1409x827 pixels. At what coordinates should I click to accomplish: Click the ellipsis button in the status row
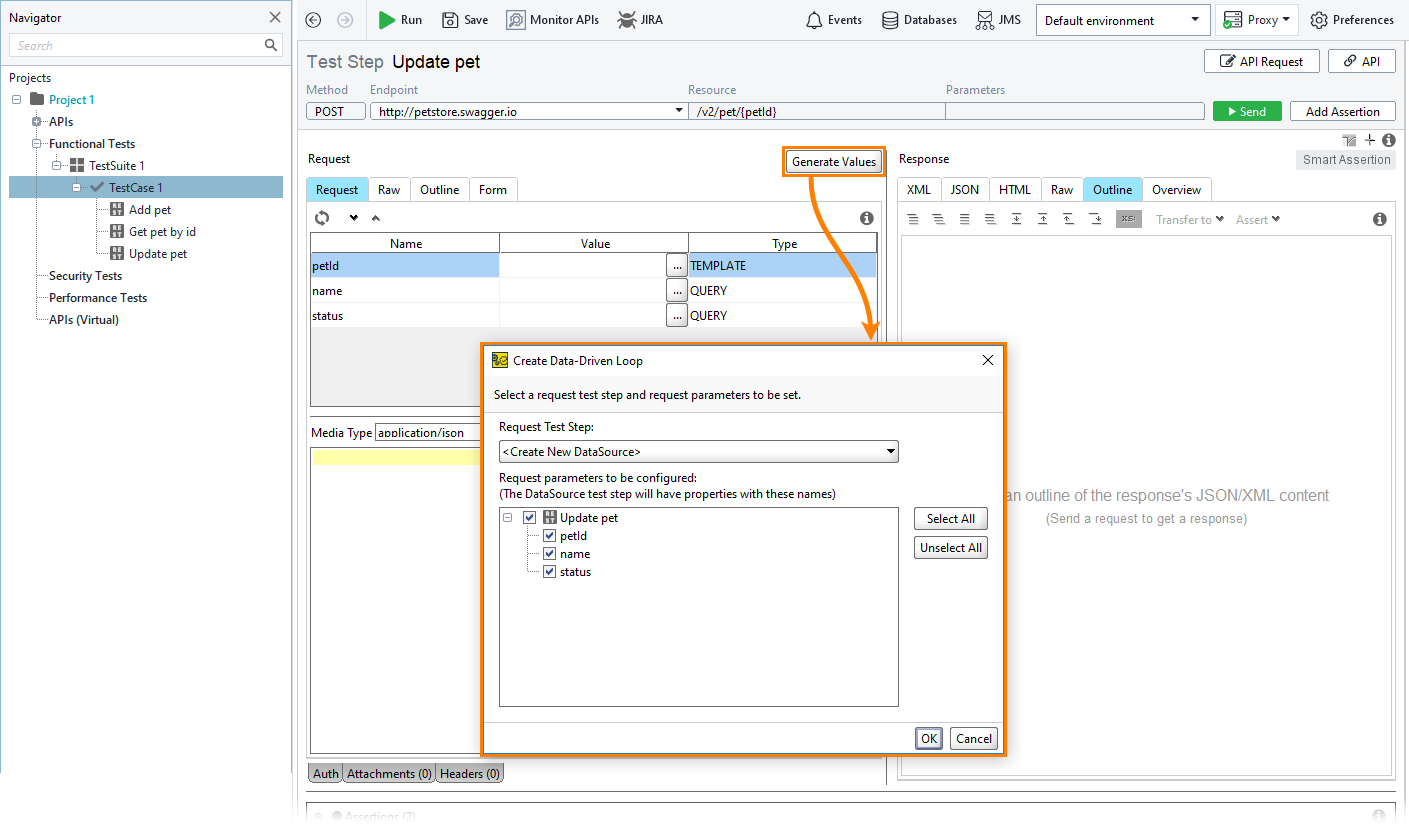pyautogui.click(x=677, y=316)
